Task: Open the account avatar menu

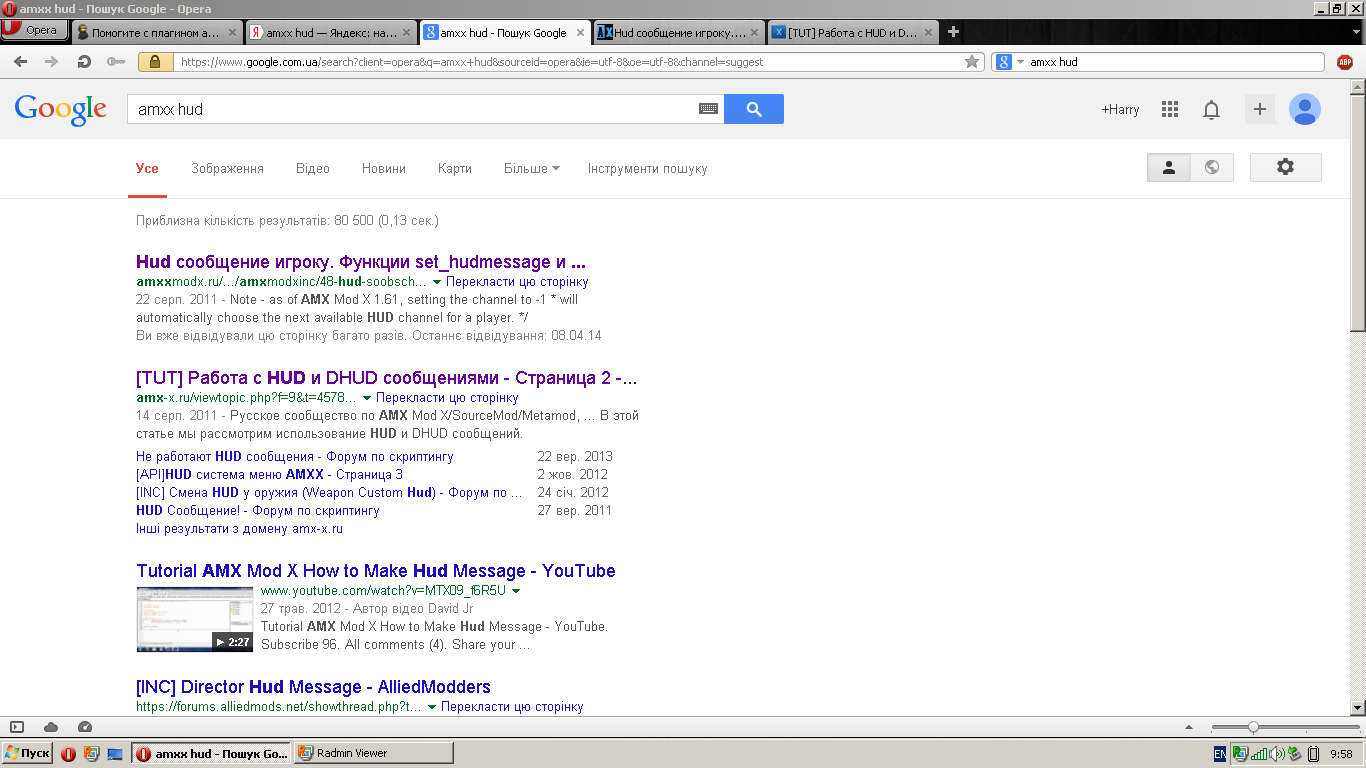Action: coord(1305,109)
